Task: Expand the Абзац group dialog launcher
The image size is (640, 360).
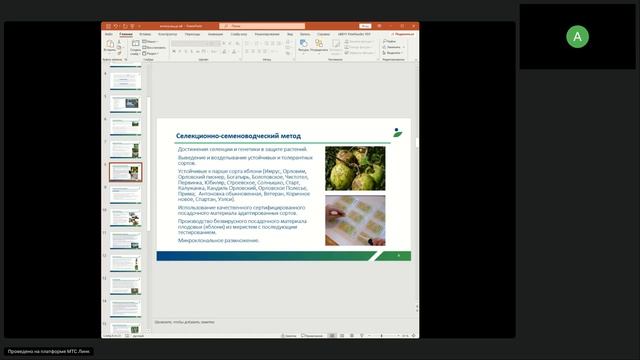Action: (294, 60)
